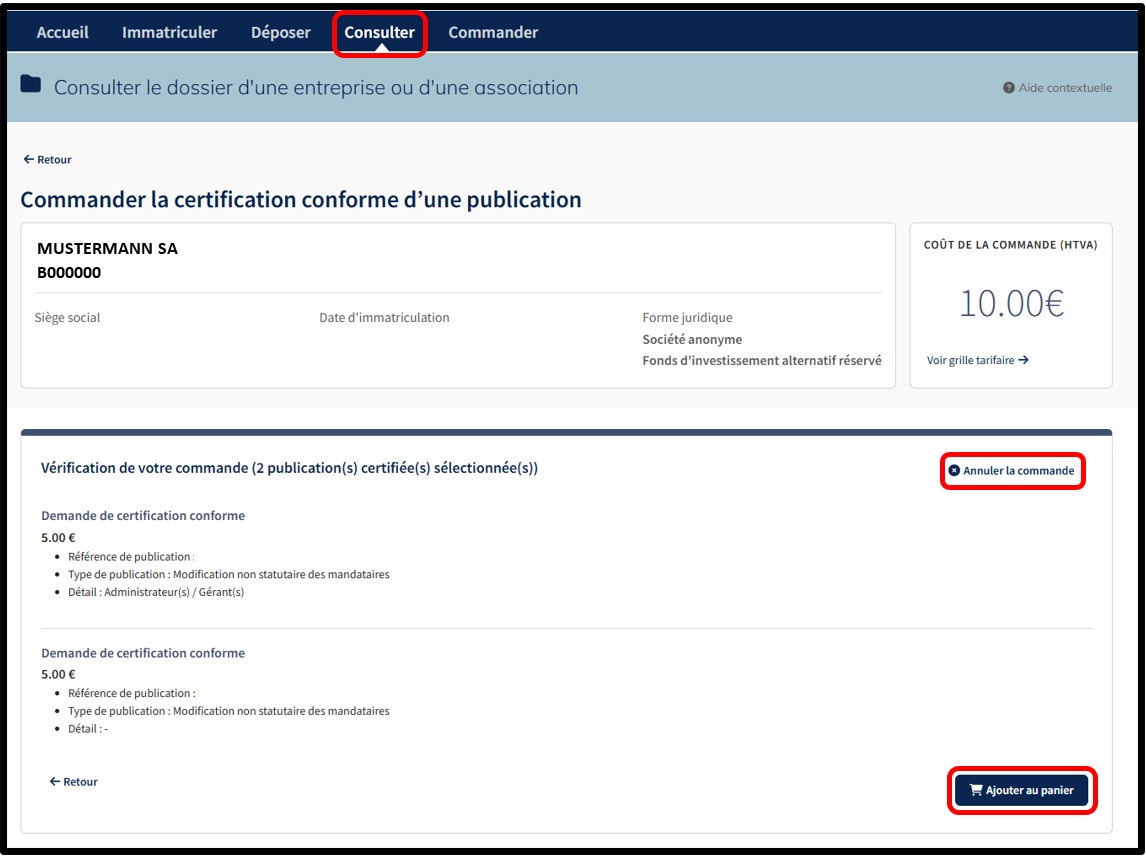The height and width of the screenshot is (856, 1146).
Task: Click the bottom Retour link
Action: coord(74,782)
